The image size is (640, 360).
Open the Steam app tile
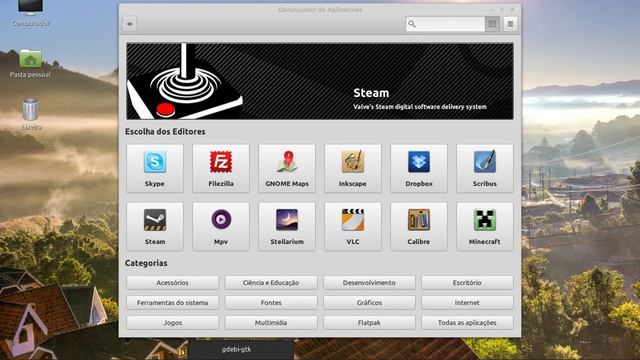click(x=155, y=226)
